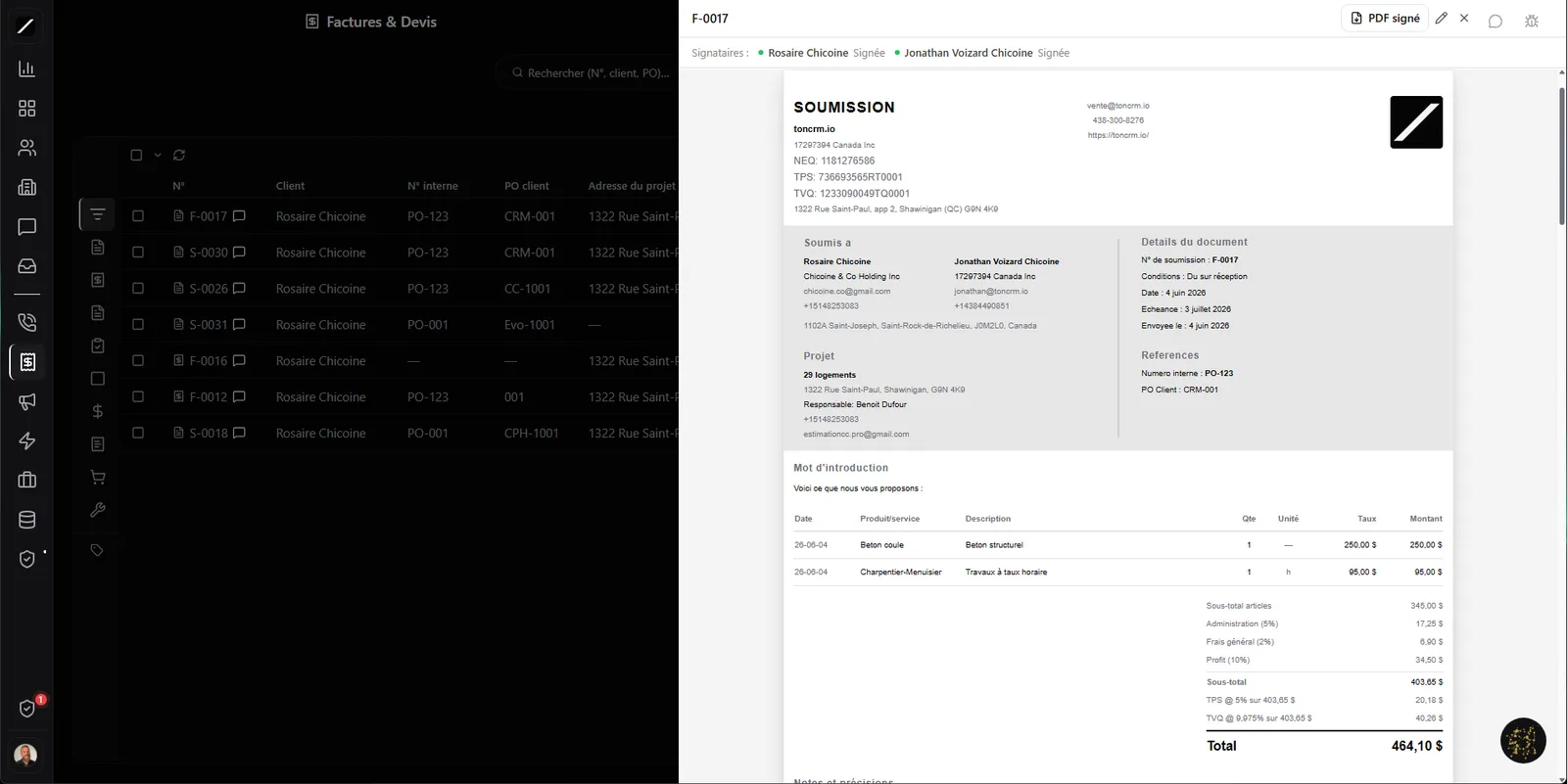Click signataire Jonathan Voizard Chicoine
This screenshot has width=1567, height=784.
pyautogui.click(x=968, y=53)
